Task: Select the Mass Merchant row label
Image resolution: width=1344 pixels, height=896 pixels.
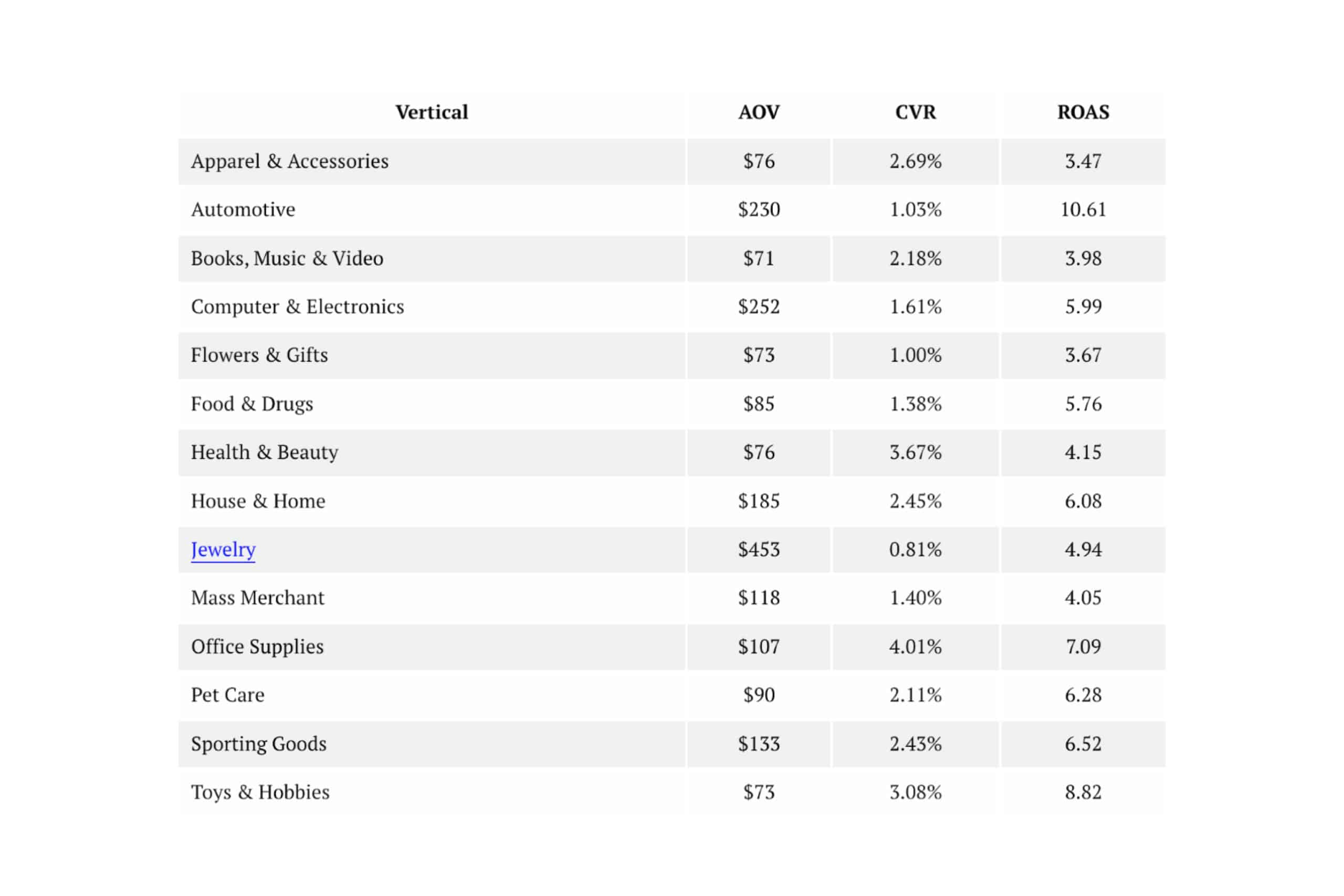Action: (258, 598)
